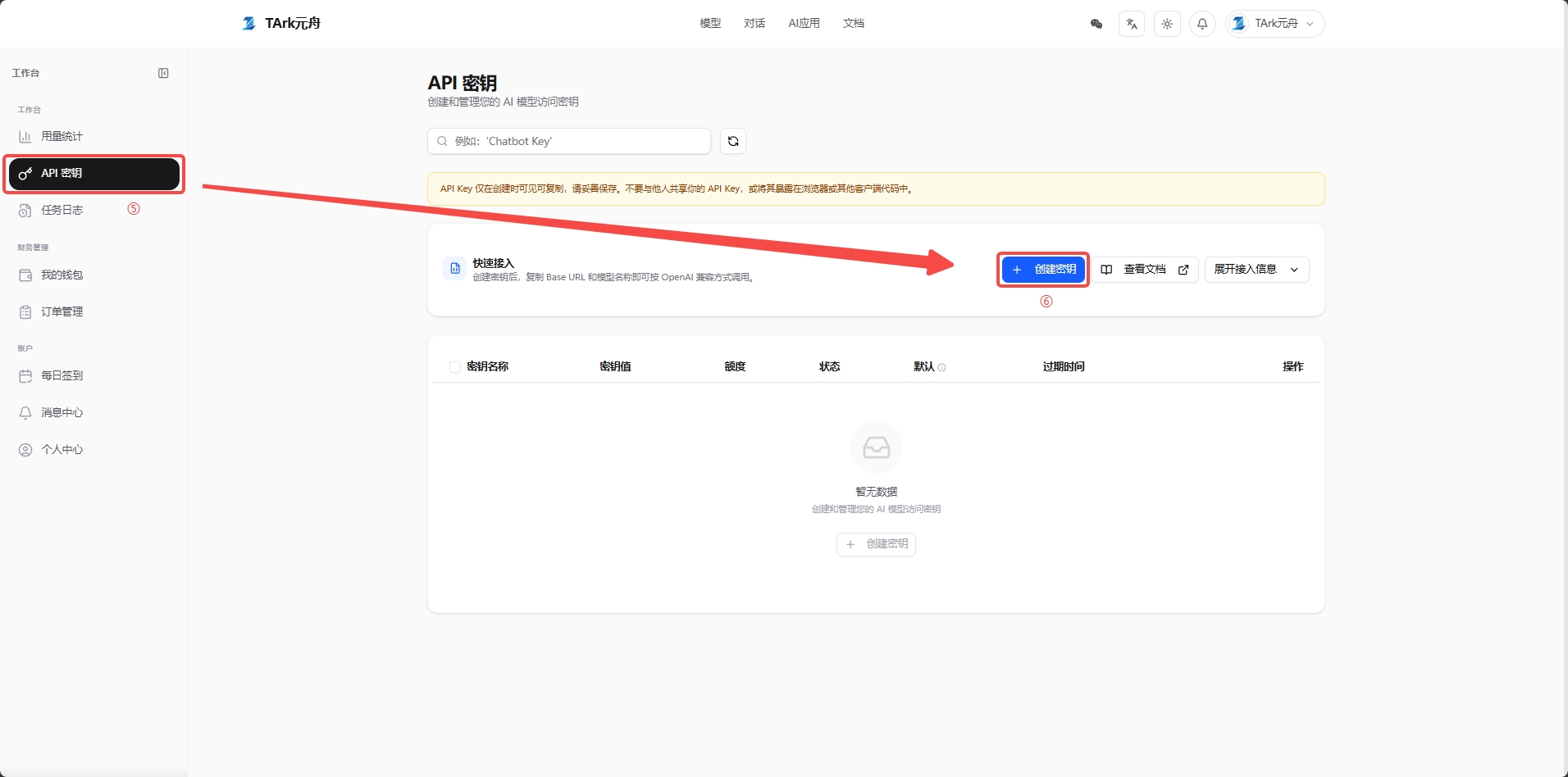Viewport: 1568px width, 777px height.
Task: Click the 快速接入 document icon
Action: click(x=455, y=269)
